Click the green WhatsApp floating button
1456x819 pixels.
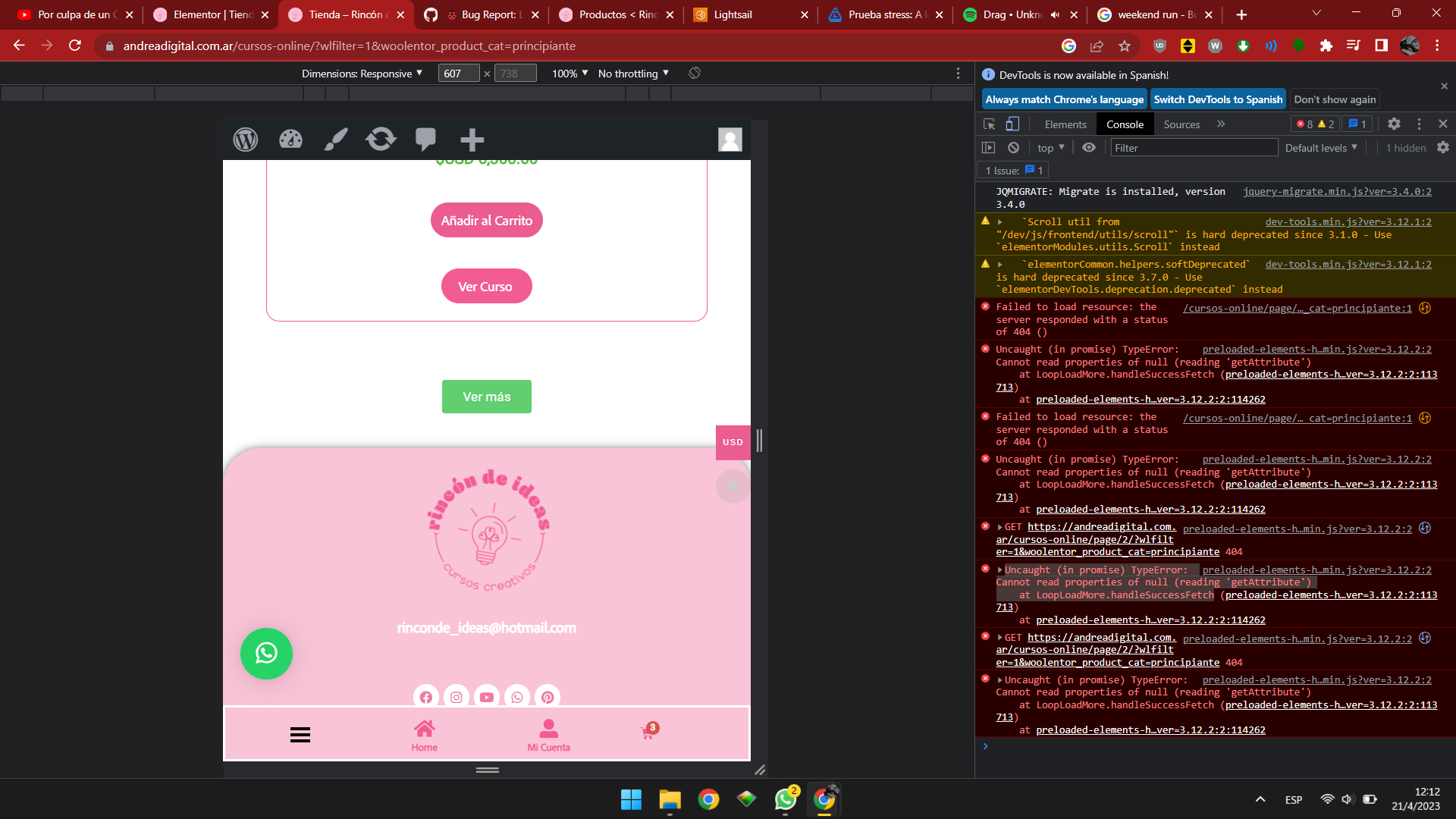click(x=266, y=653)
